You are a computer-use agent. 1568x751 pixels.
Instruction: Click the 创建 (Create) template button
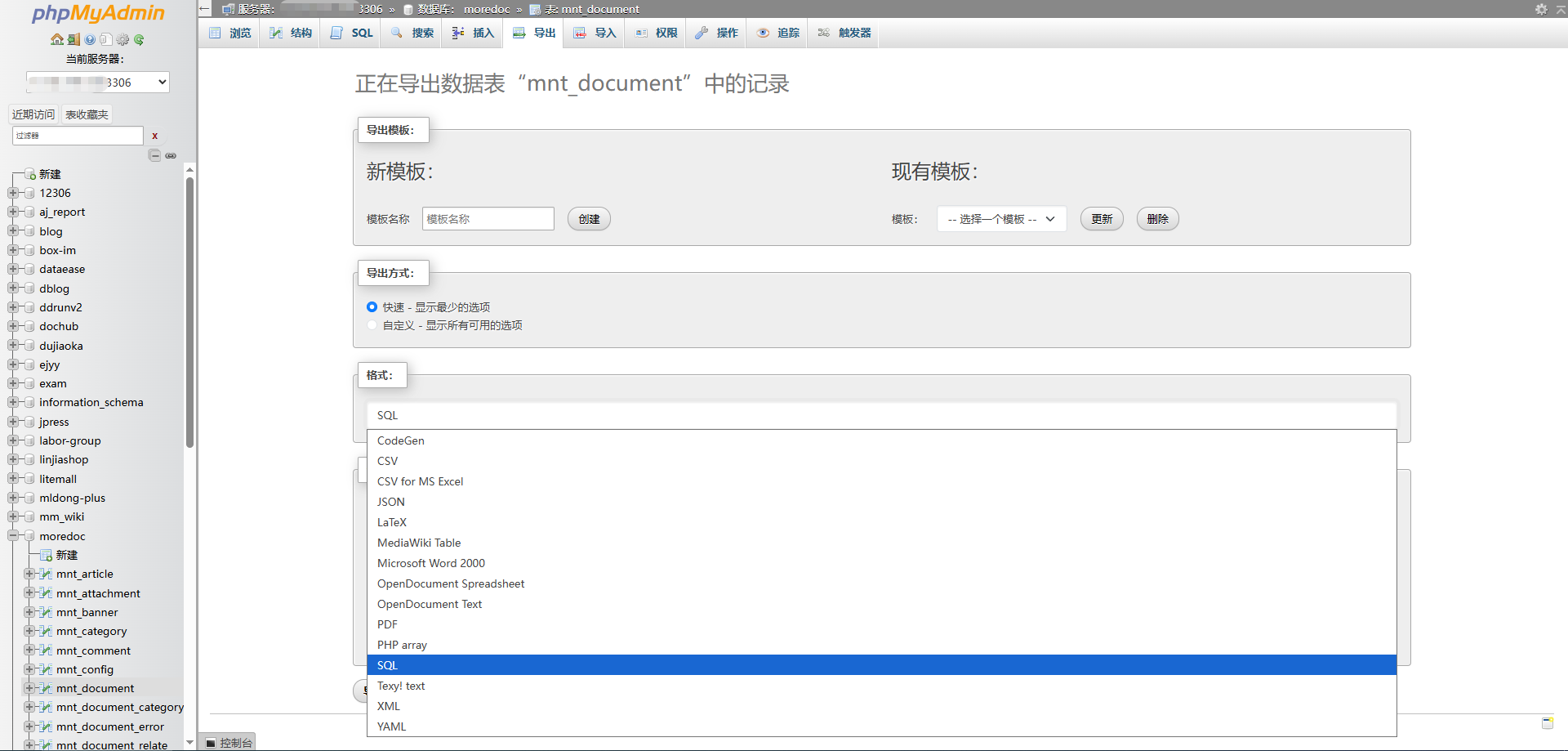pyautogui.click(x=589, y=219)
